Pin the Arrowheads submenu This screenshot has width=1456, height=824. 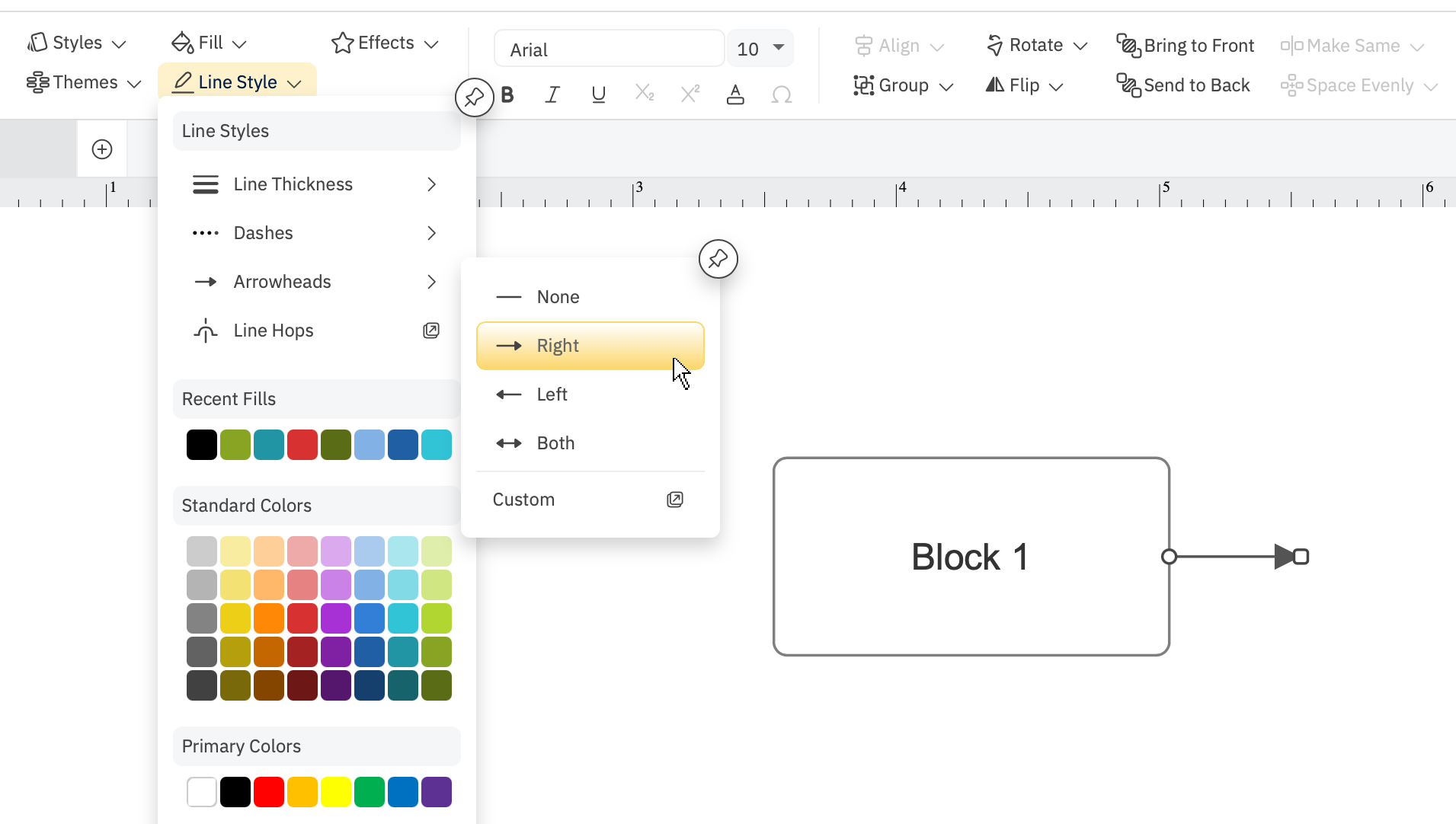tap(718, 260)
